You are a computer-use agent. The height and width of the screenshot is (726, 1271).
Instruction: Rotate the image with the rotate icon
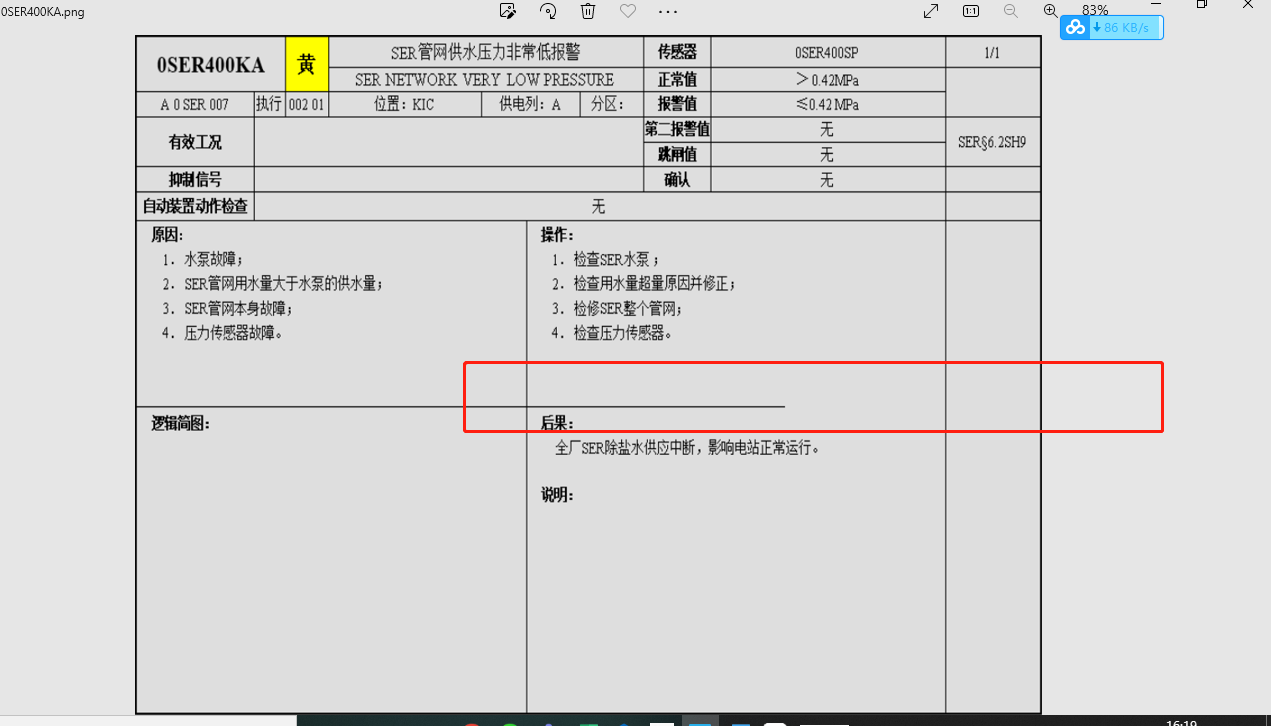[548, 11]
